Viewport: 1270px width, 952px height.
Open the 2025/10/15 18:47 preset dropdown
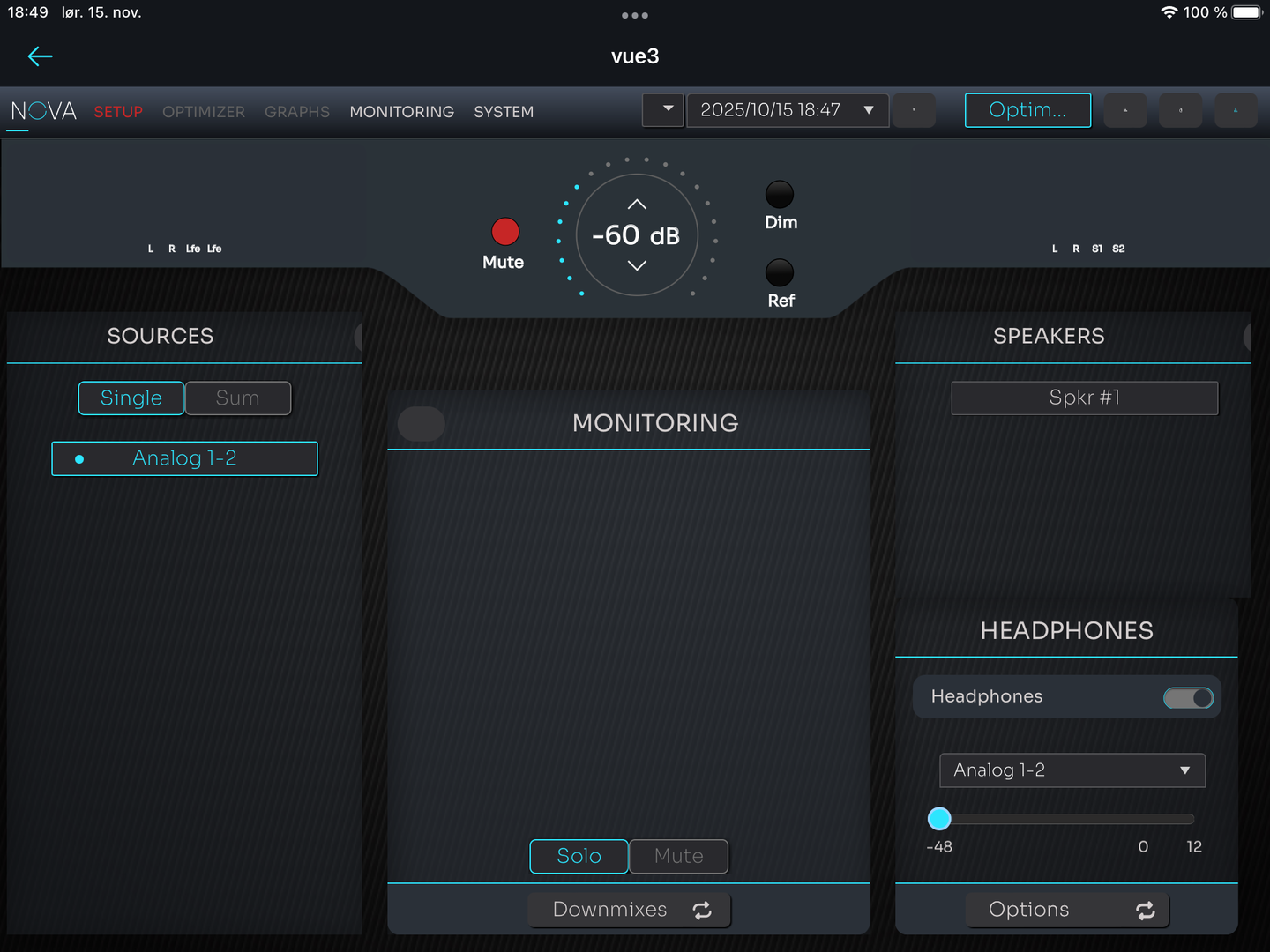[788, 110]
